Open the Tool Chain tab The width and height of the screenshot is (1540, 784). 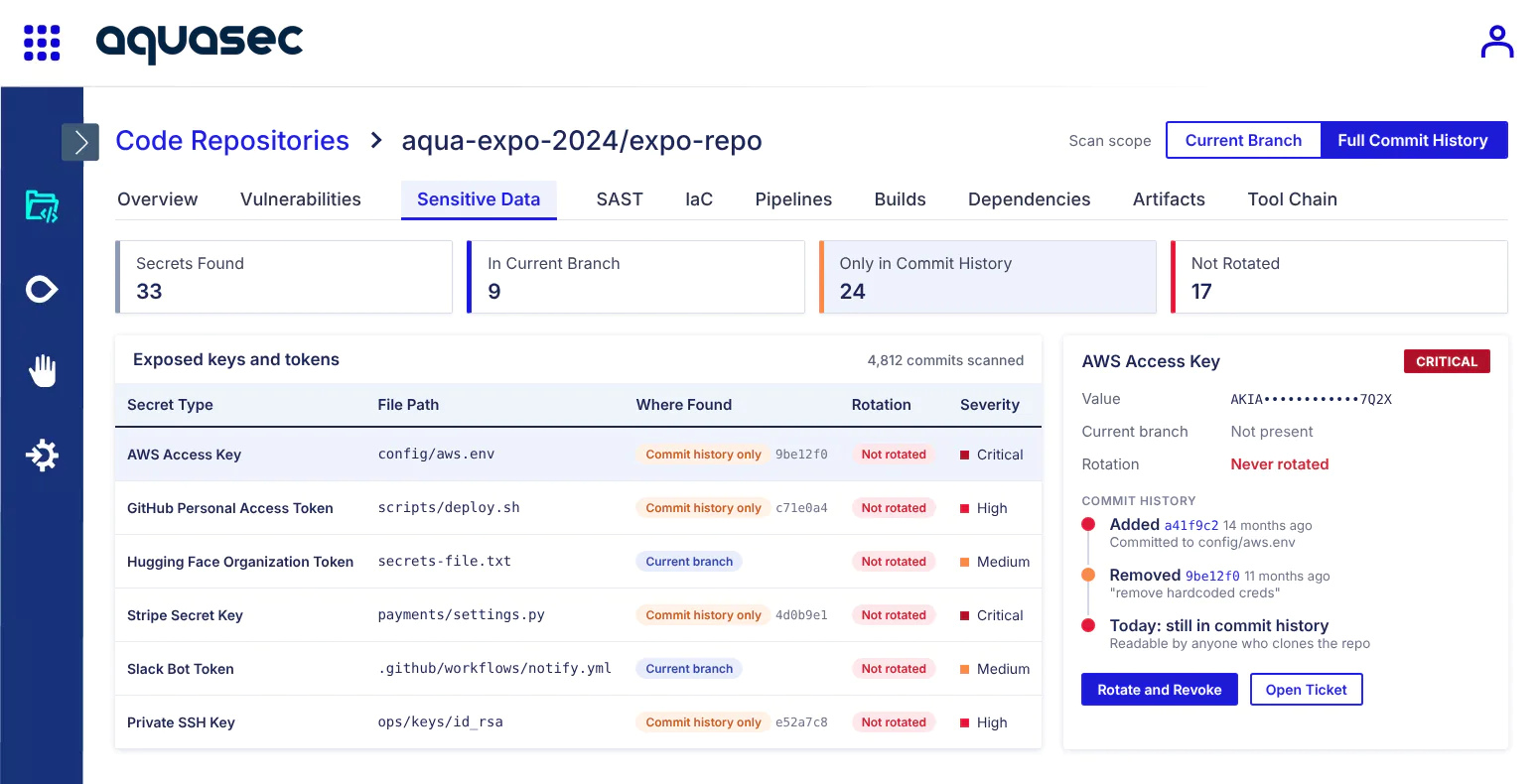tap(1292, 199)
